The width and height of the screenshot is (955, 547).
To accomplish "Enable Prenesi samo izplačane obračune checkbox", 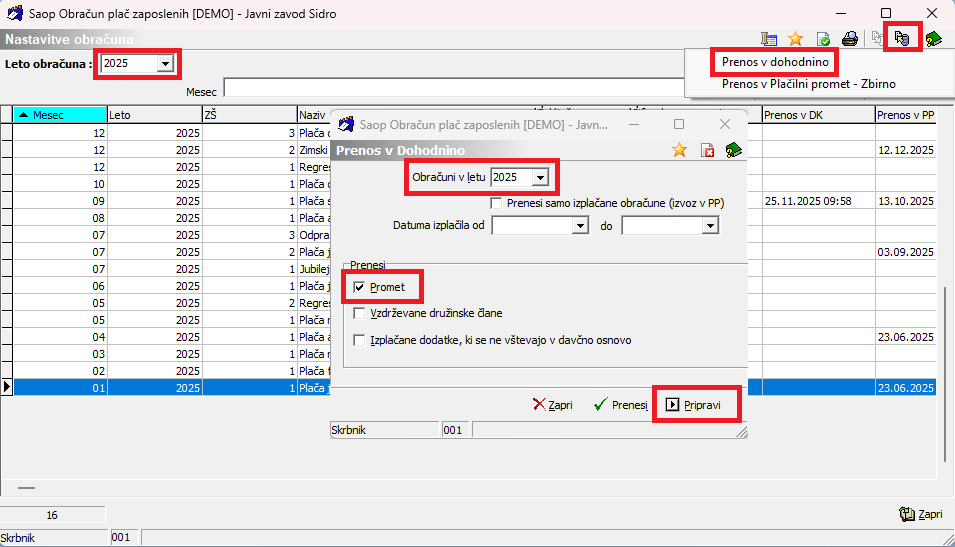I will (x=496, y=203).
